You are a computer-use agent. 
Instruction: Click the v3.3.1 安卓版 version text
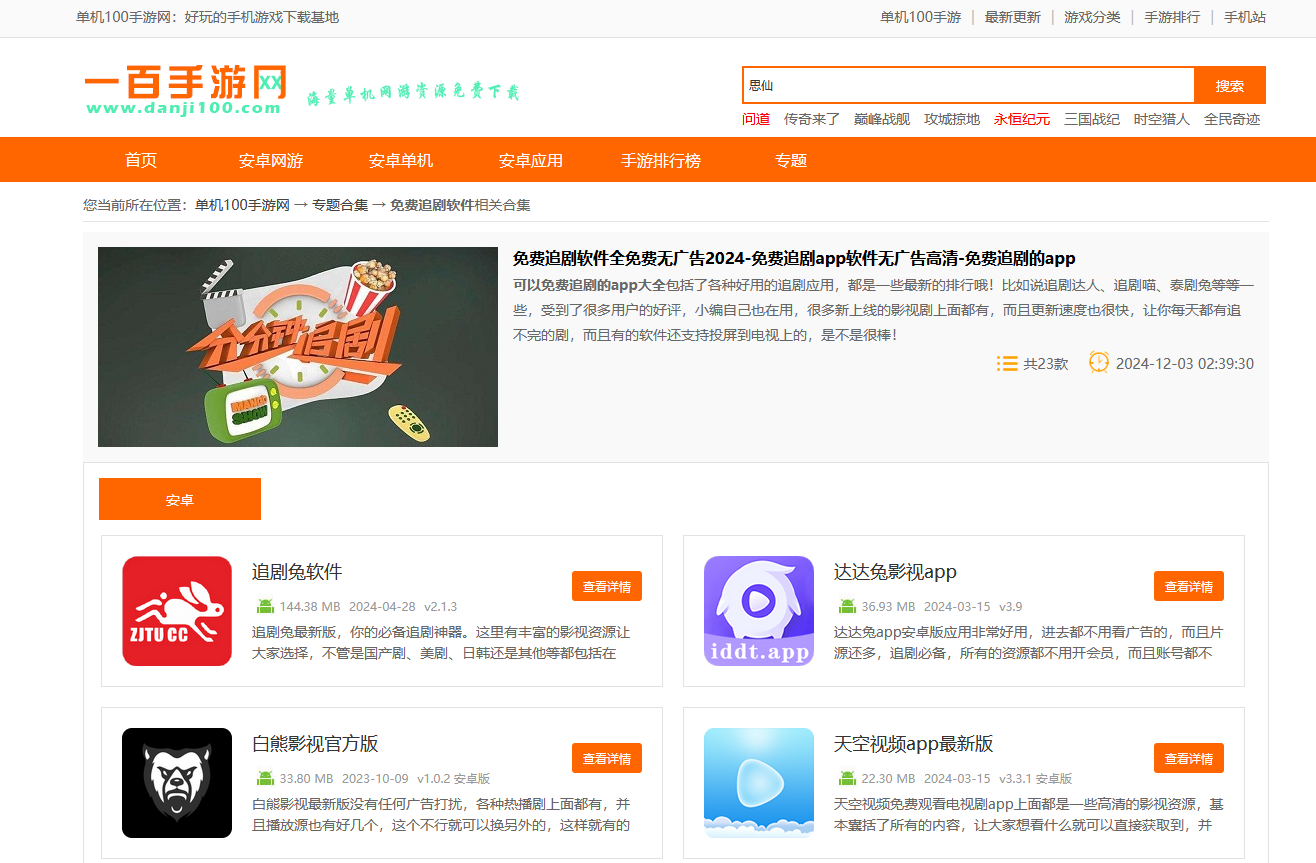(x=1036, y=779)
